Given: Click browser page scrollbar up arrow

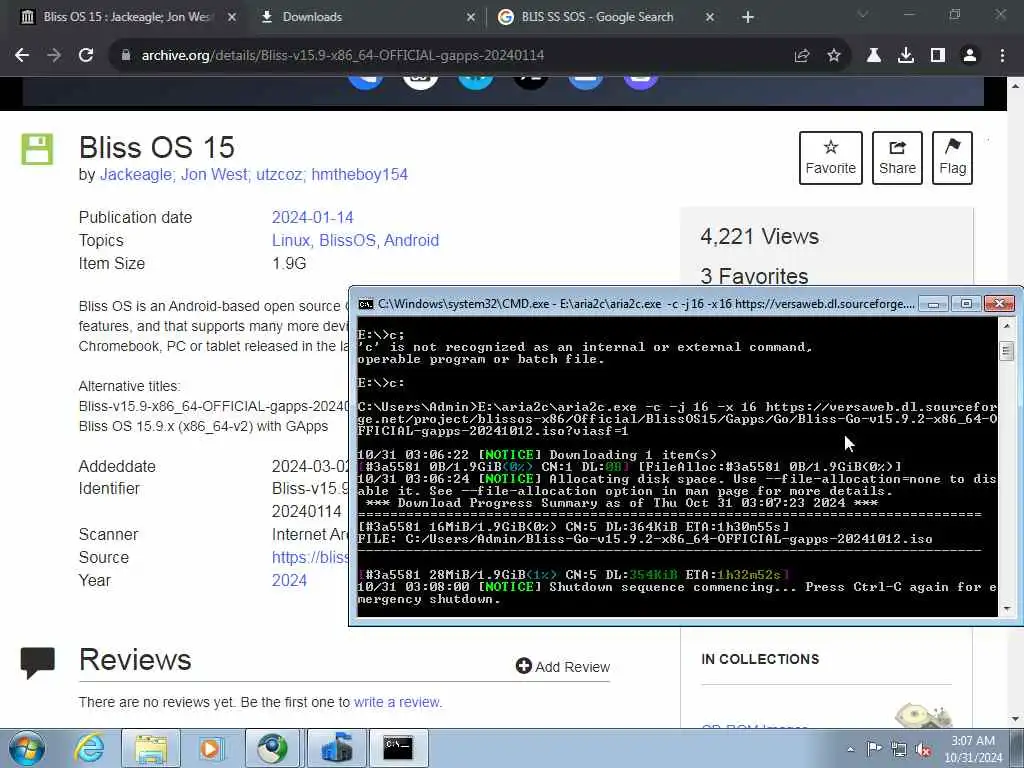Looking at the screenshot, I should coord(1016,86).
